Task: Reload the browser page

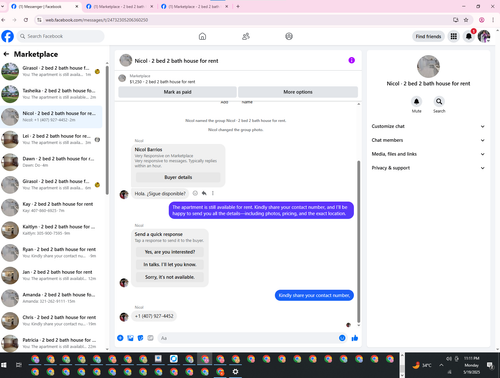Action: point(26,20)
